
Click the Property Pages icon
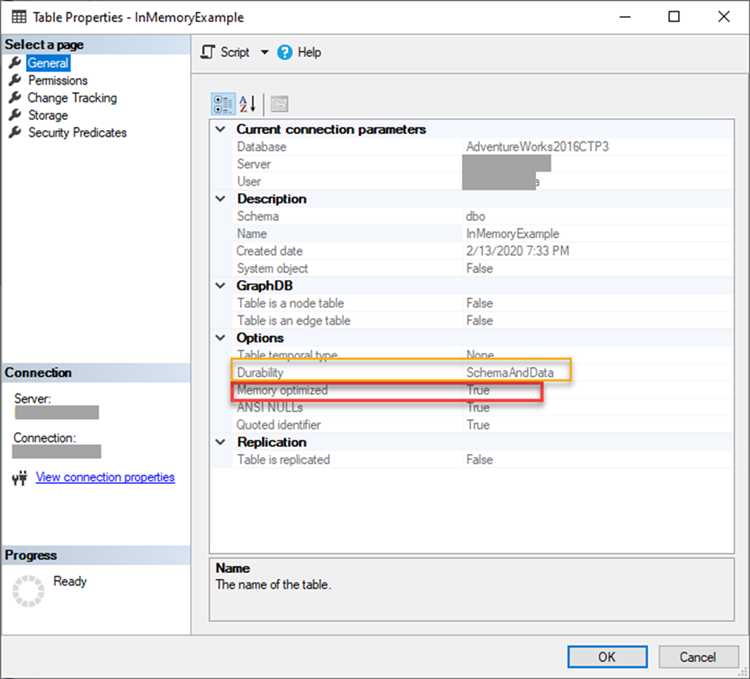(x=279, y=103)
